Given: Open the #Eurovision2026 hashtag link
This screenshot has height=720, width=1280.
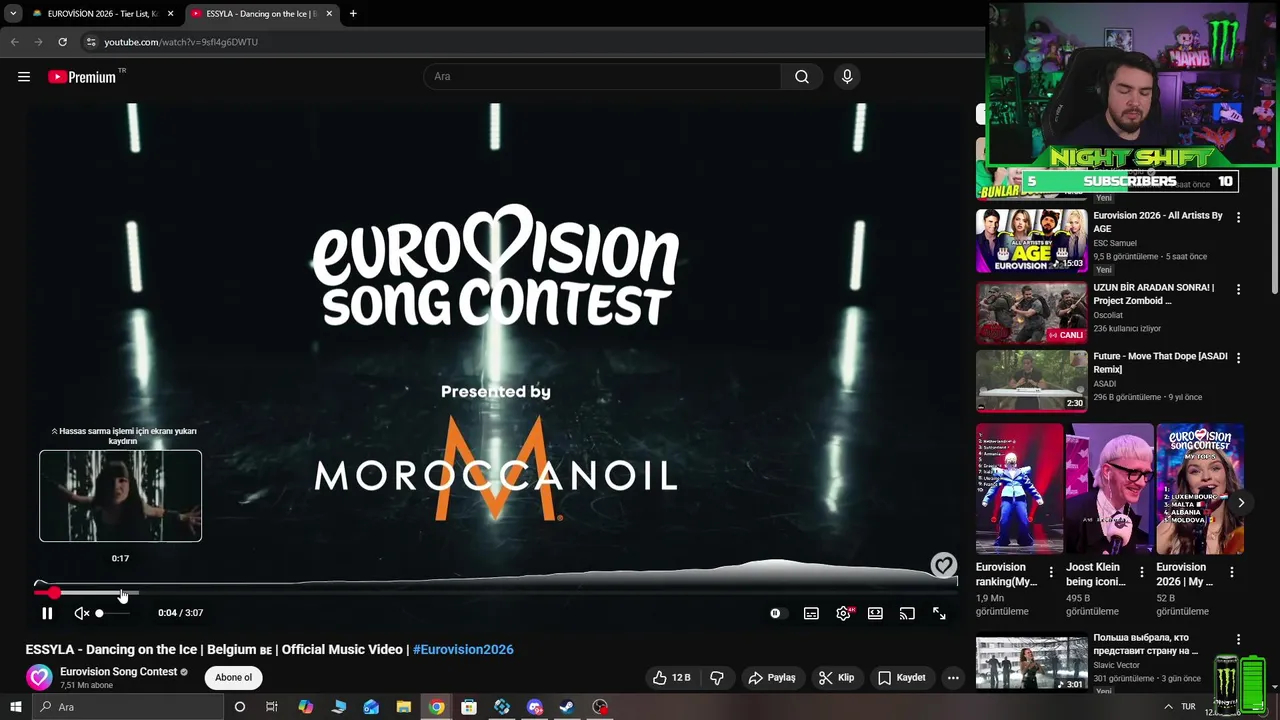Looking at the screenshot, I should (x=463, y=649).
